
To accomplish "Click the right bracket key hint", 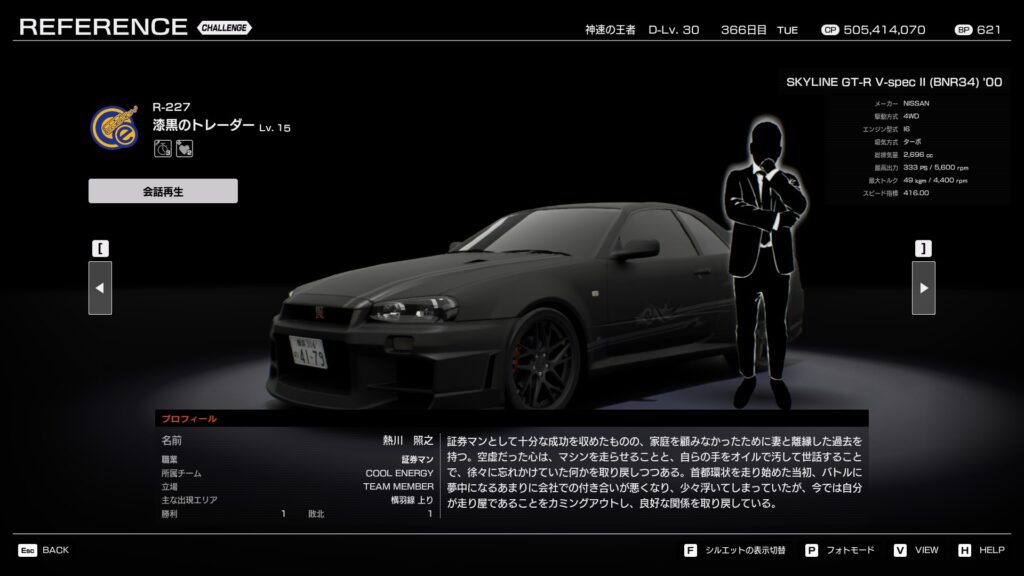I will pos(923,248).
